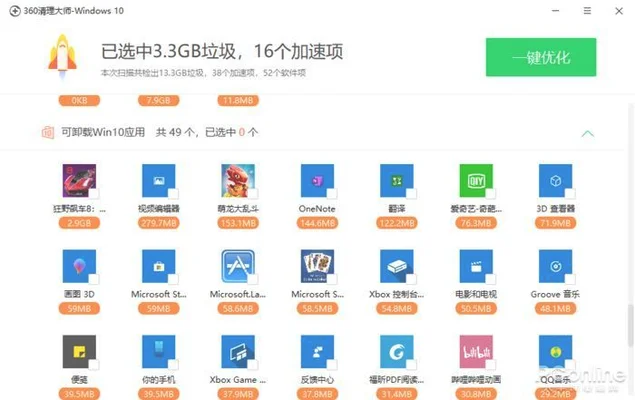Click the Xbox Game app icon
The width and height of the screenshot is (635, 400).
coord(238,351)
